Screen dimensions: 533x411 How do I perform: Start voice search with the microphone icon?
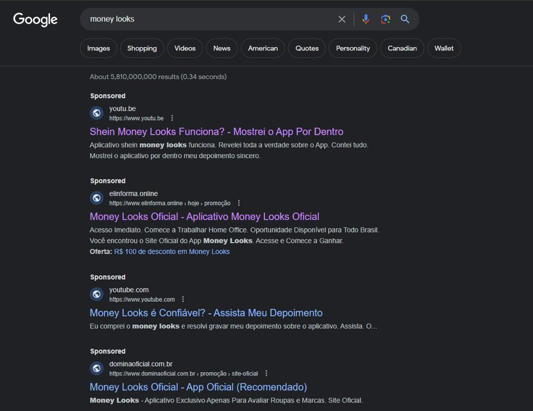tap(366, 19)
